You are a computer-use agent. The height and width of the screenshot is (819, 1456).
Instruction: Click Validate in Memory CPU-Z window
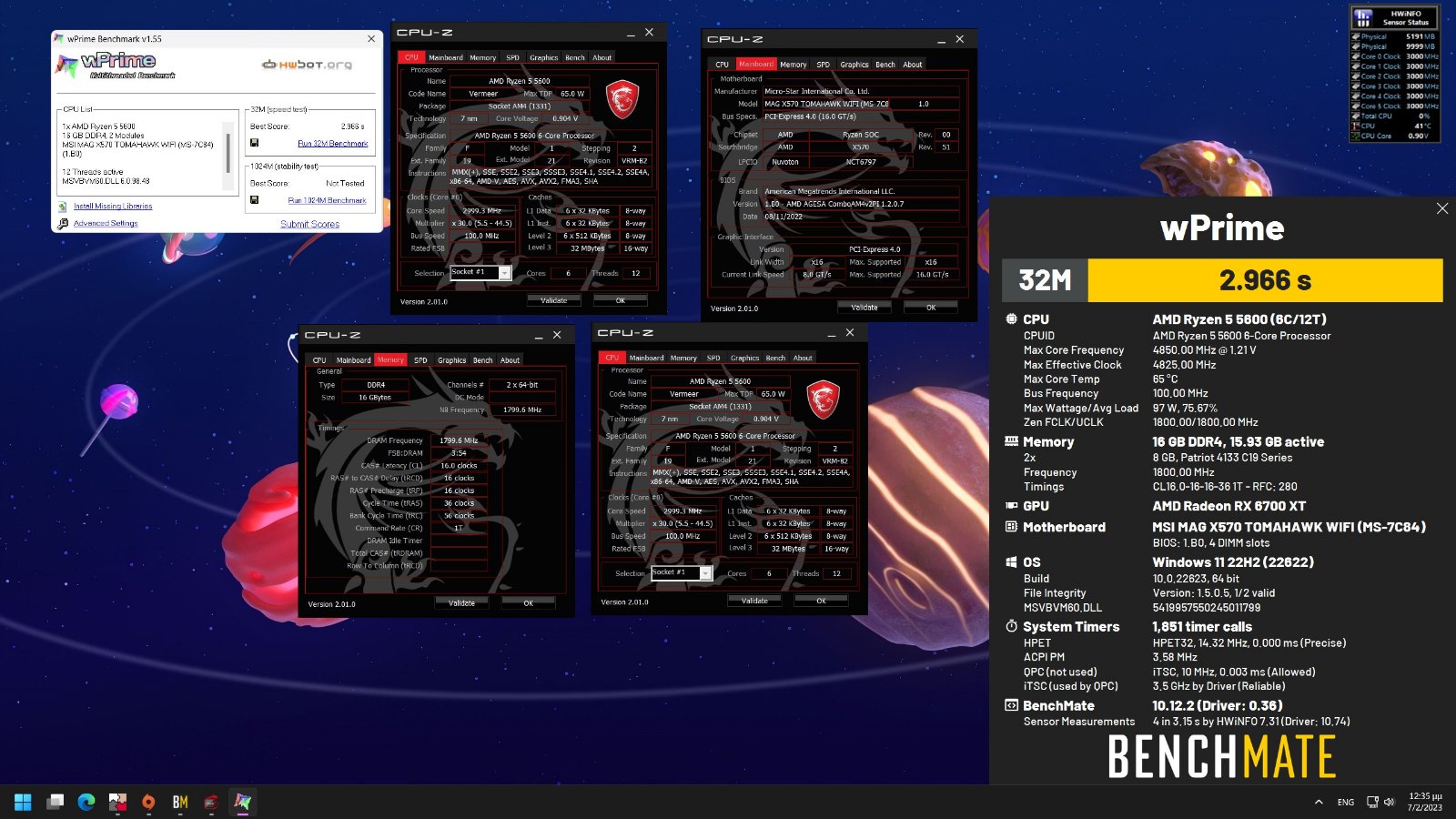[461, 602]
